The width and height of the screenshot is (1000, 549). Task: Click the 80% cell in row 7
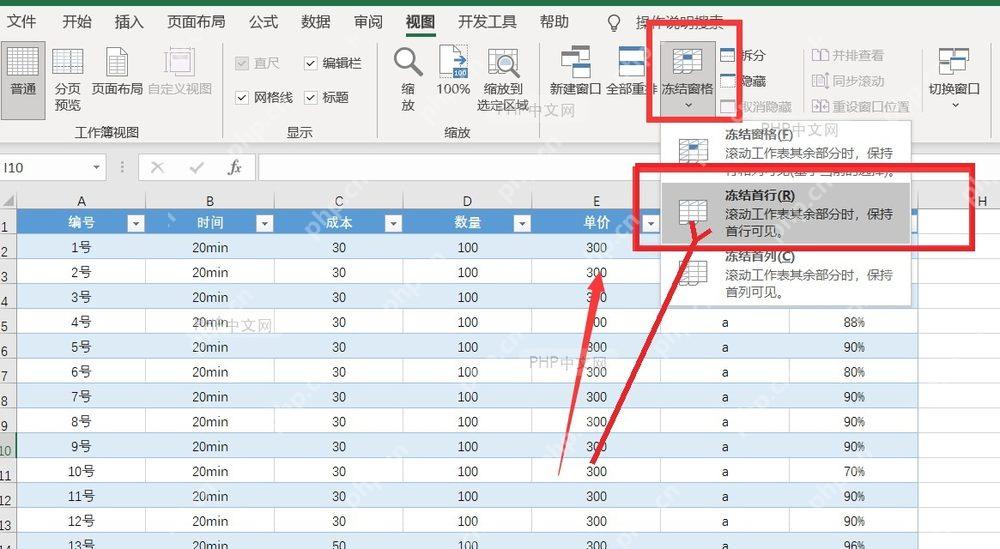854,372
